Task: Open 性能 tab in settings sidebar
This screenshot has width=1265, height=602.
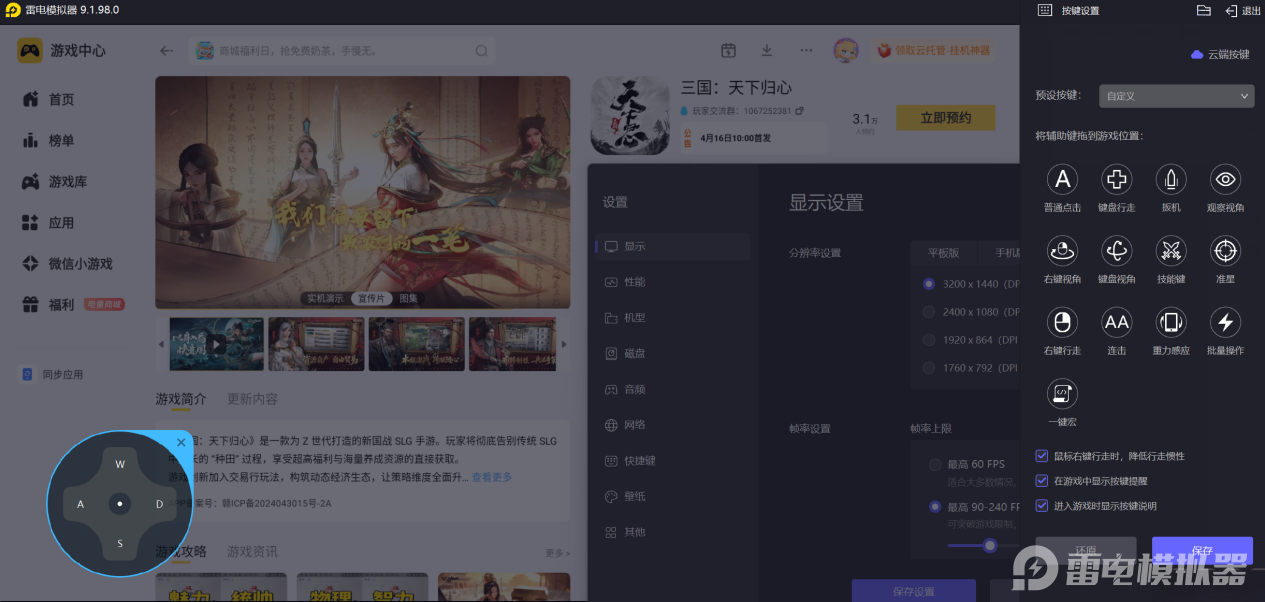Action: (x=672, y=282)
